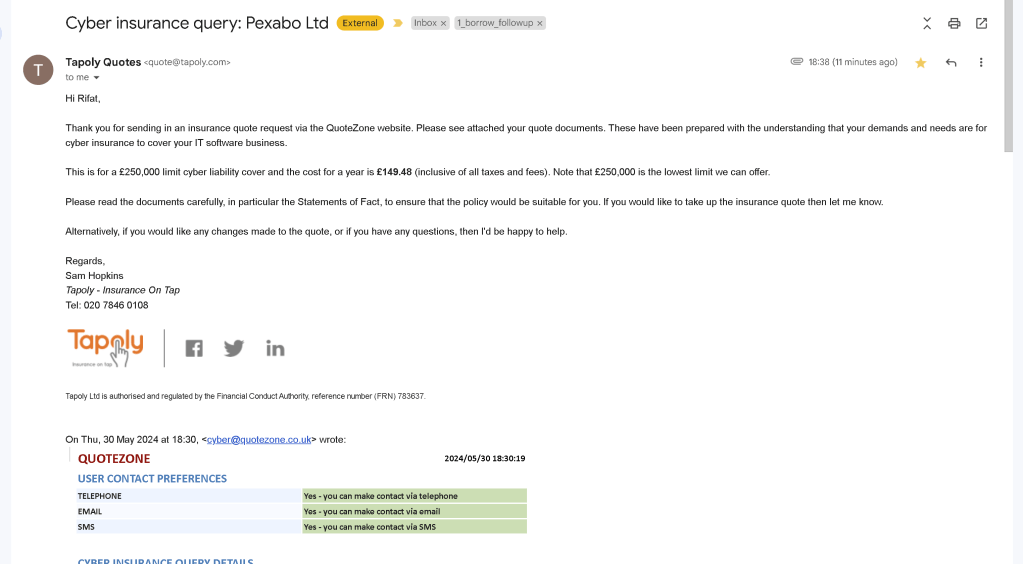Open Tapoly's LinkedIn icon link

point(275,349)
